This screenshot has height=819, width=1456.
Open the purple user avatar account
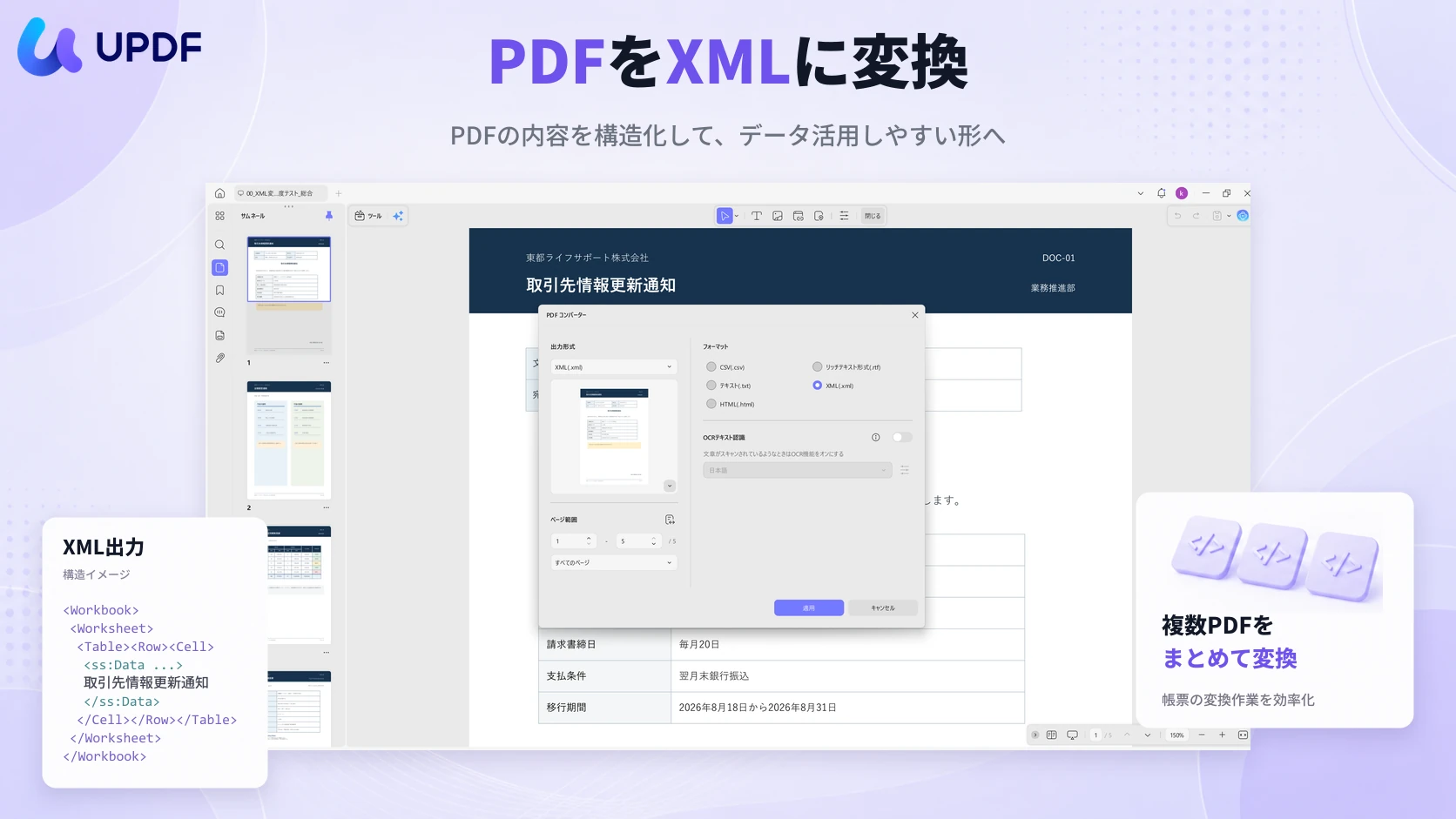(1182, 193)
